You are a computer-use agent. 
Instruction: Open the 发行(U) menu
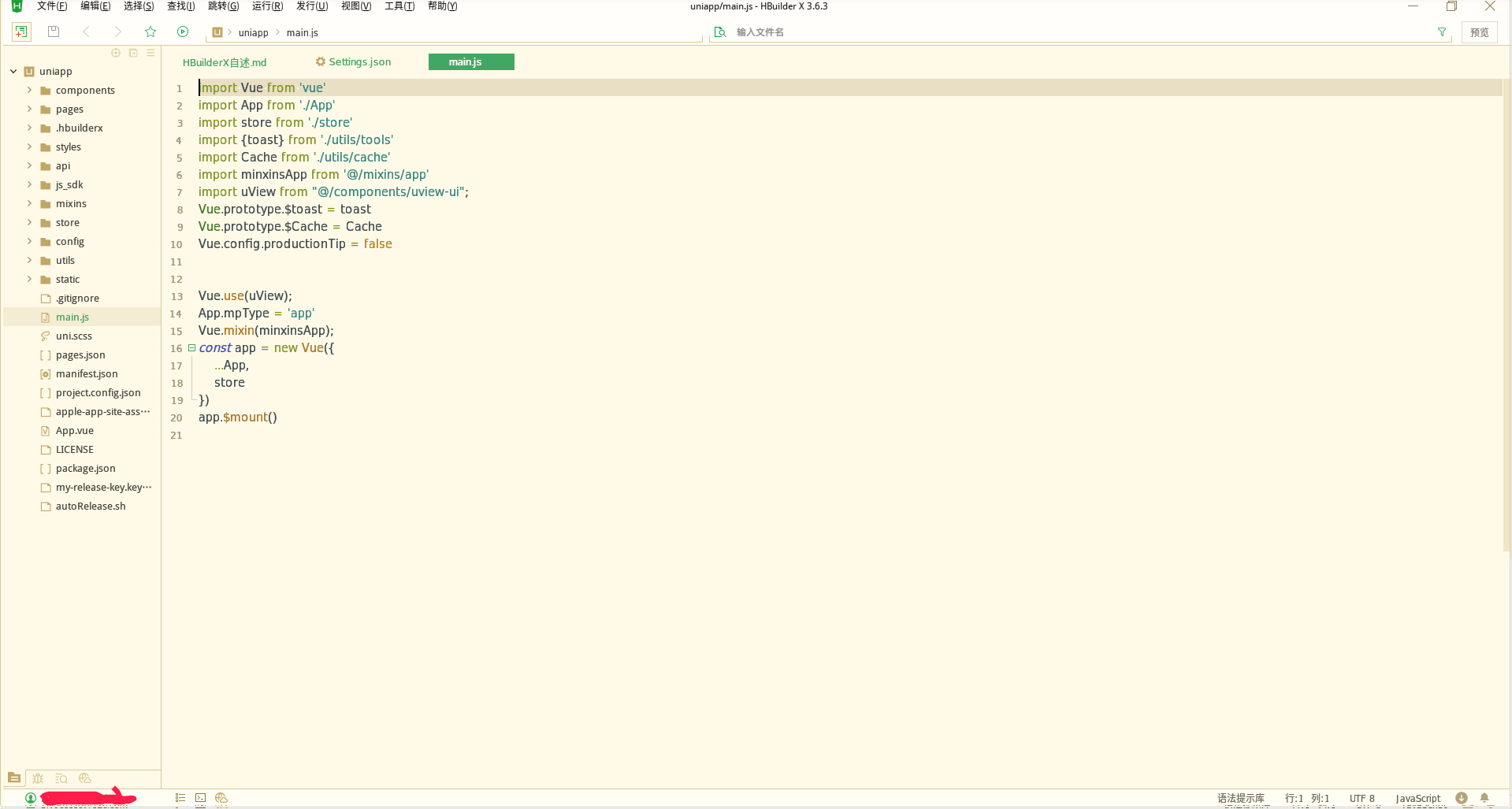[312, 6]
